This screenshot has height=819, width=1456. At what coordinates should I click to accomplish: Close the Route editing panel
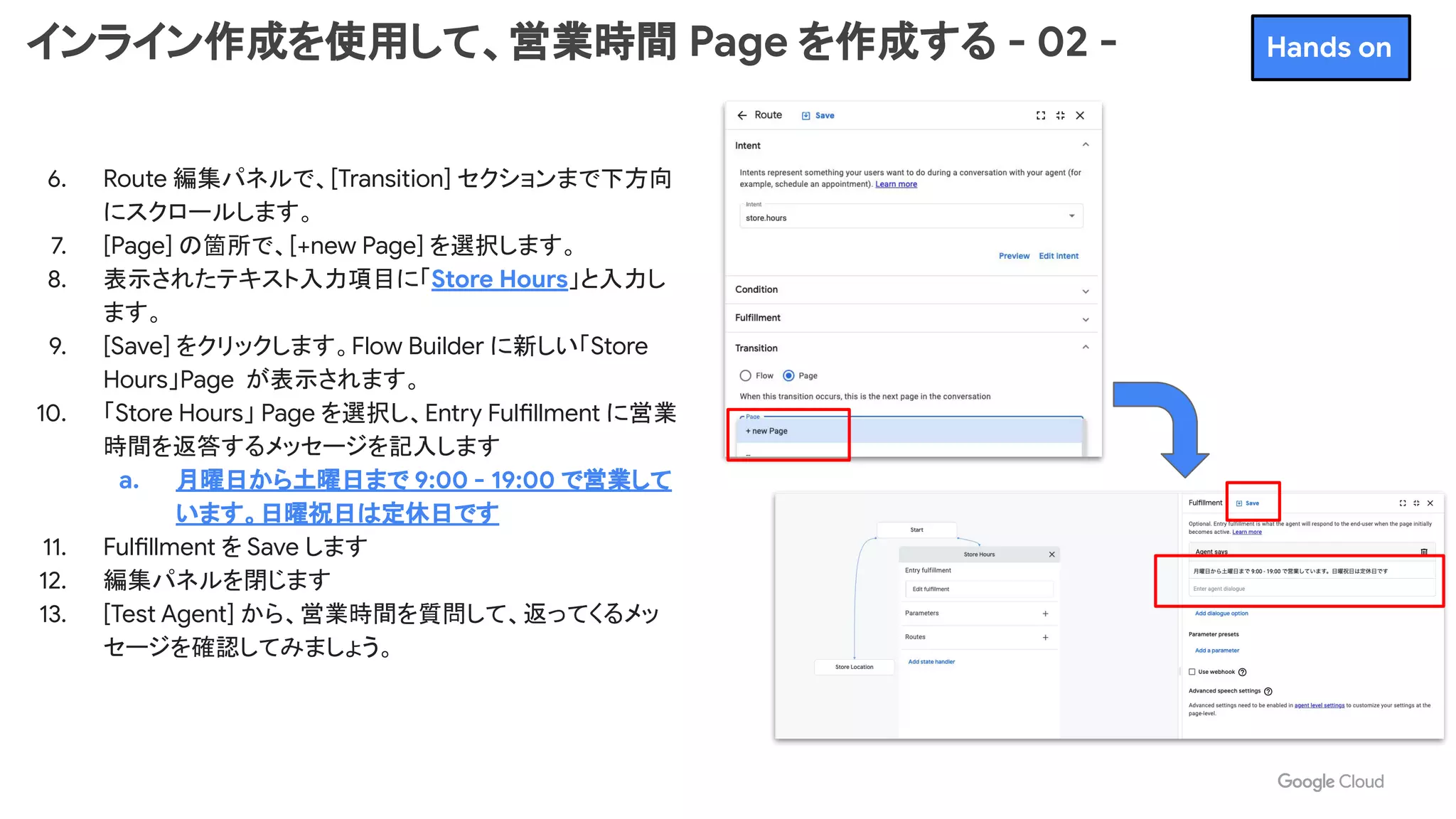pyautogui.click(x=1080, y=115)
